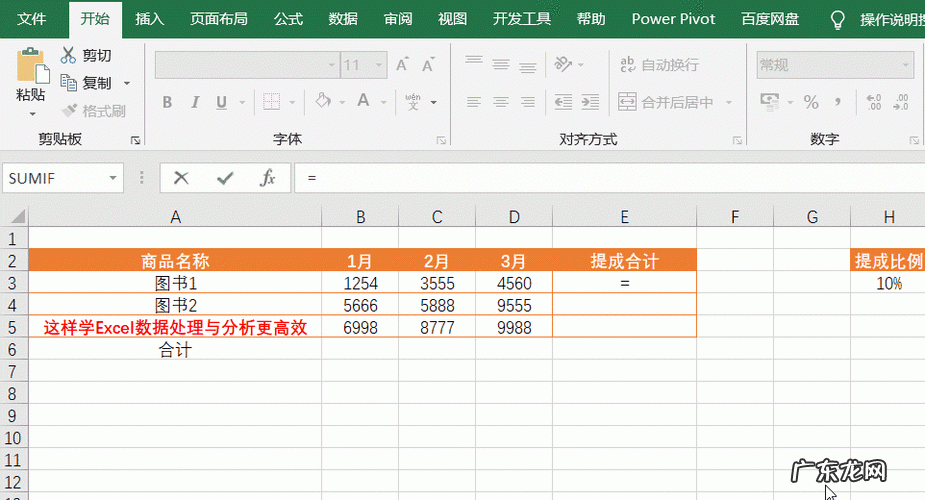Click the fill color paint bucket
The width and height of the screenshot is (925, 500).
click(322, 102)
